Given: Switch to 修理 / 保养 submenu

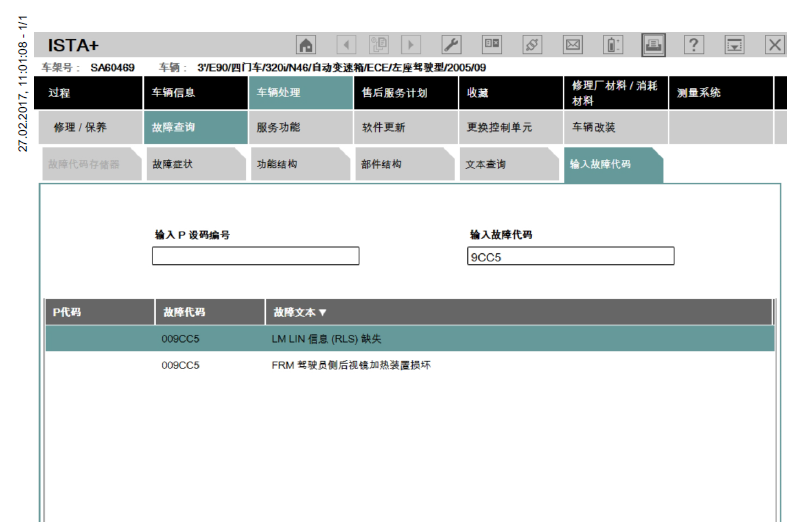Looking at the screenshot, I should tap(91, 127).
